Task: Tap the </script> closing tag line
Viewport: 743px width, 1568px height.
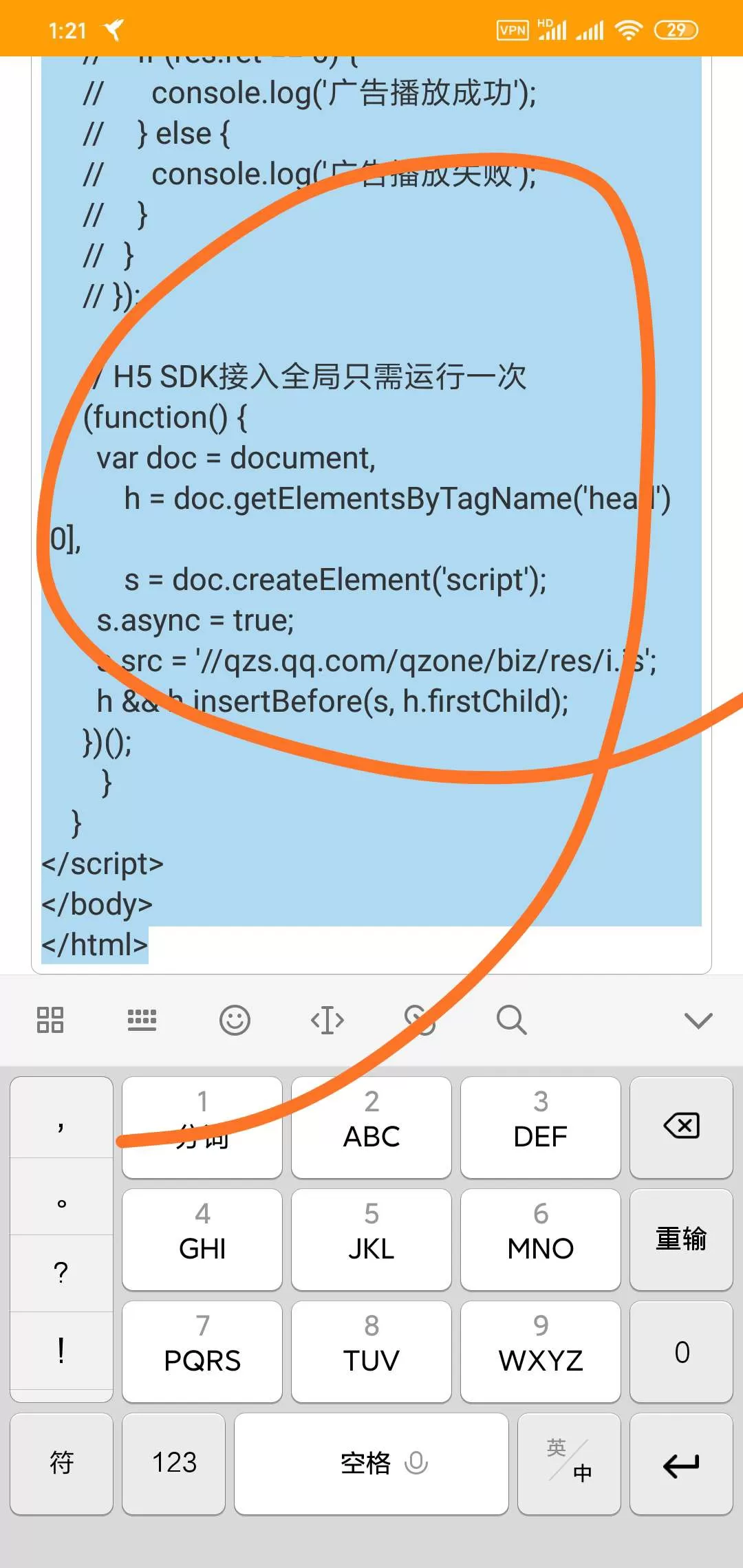Action: pos(103,864)
